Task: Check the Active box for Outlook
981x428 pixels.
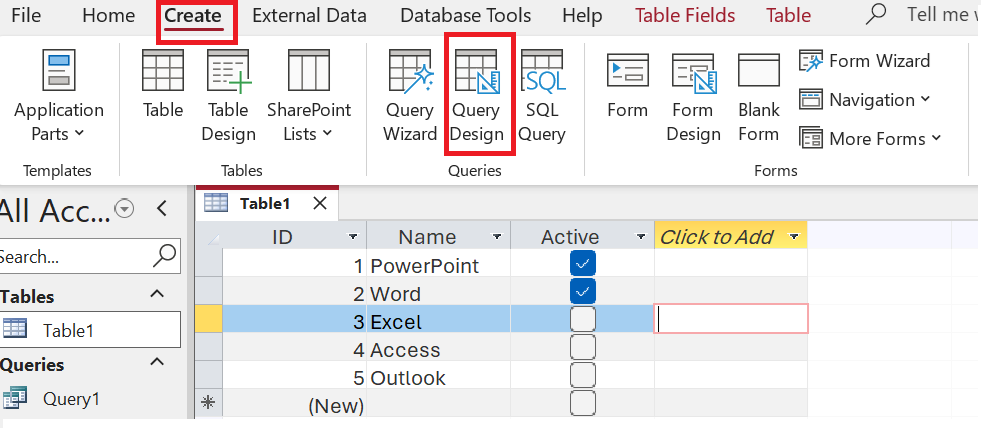Action: 582,375
